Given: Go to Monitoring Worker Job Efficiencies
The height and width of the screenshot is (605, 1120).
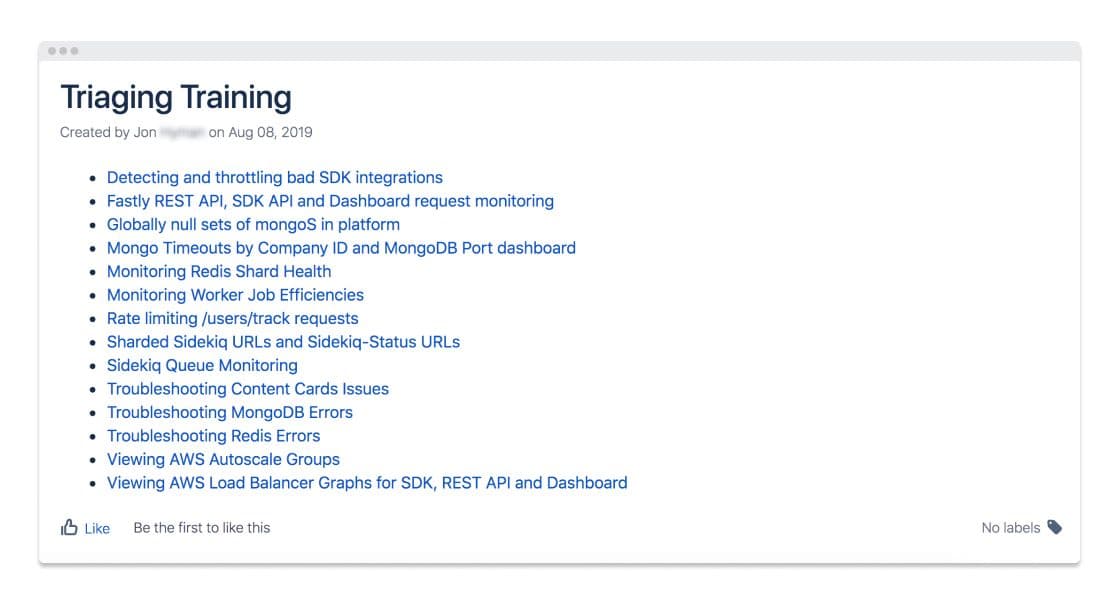Looking at the screenshot, I should (x=235, y=295).
